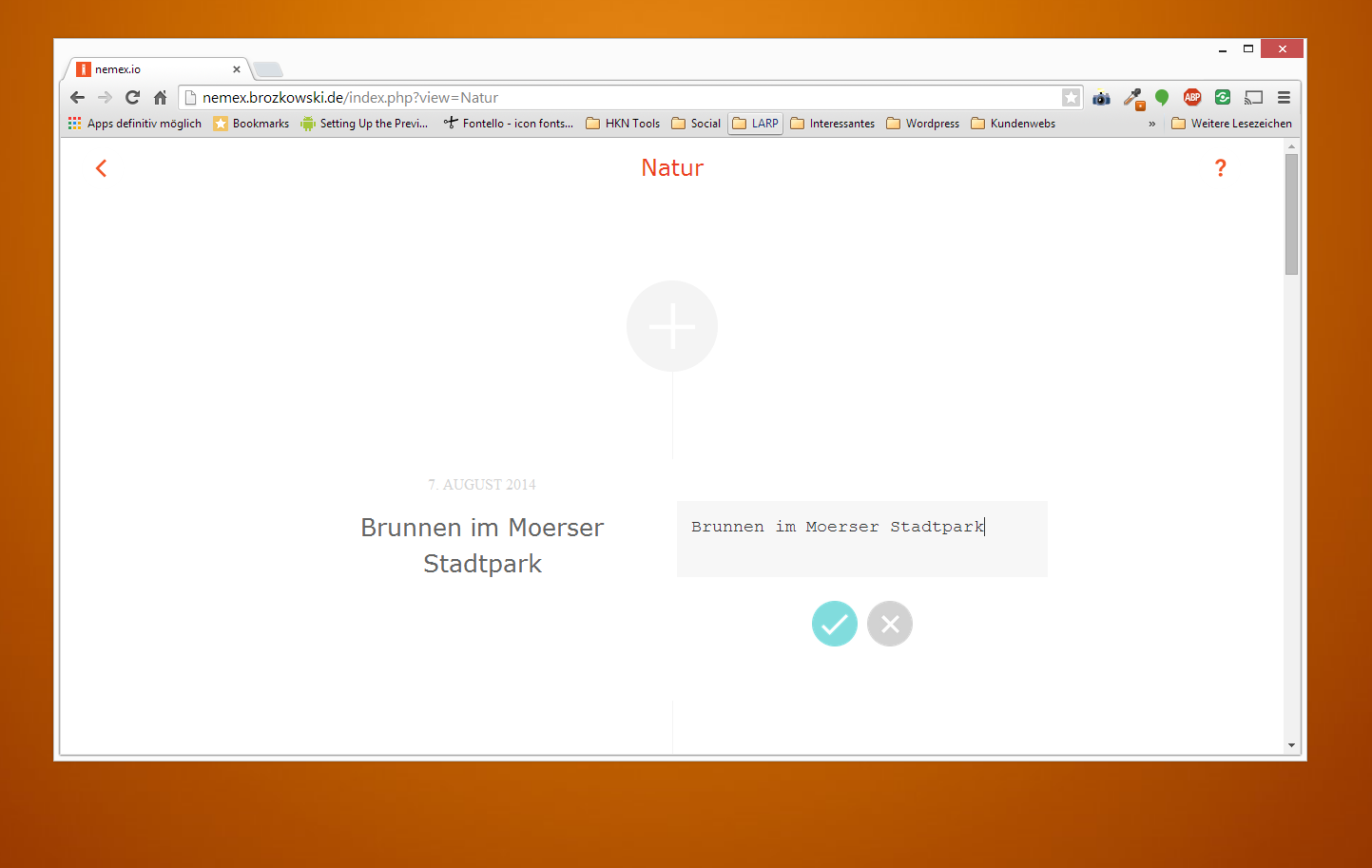The width and height of the screenshot is (1372, 868).
Task: Open the green balloon extension icon
Action: pos(1162,97)
